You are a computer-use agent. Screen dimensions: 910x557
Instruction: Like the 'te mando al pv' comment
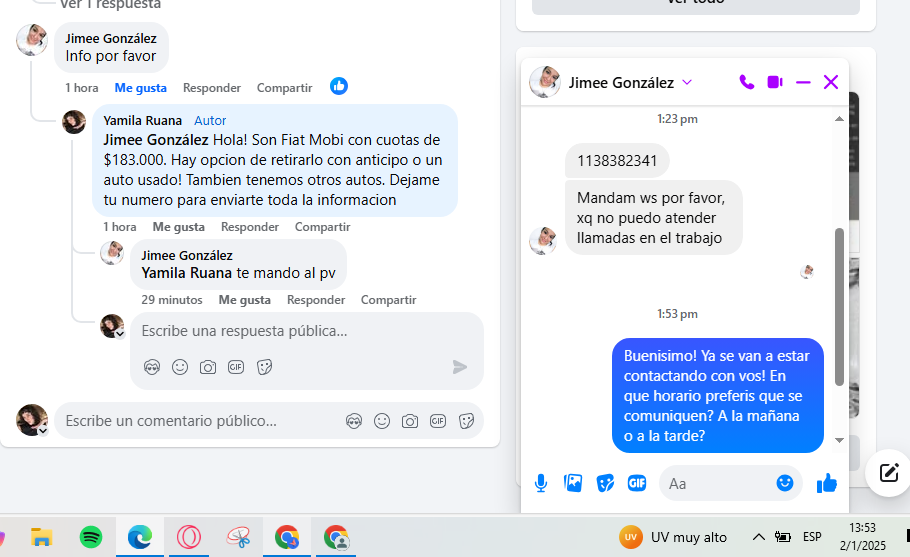pos(245,300)
